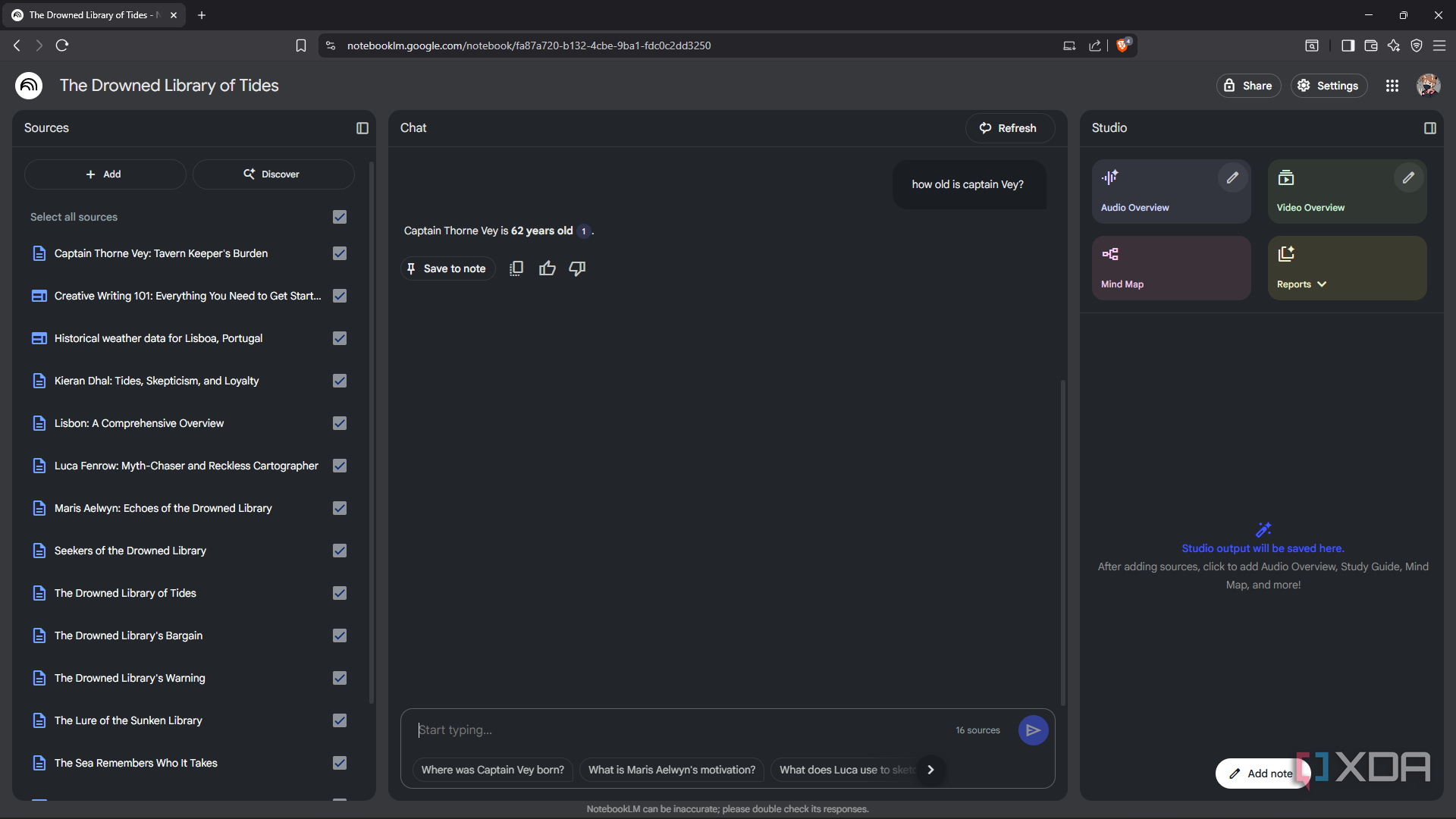Click the NotebookLM logo icon
1456x819 pixels.
coord(29,86)
